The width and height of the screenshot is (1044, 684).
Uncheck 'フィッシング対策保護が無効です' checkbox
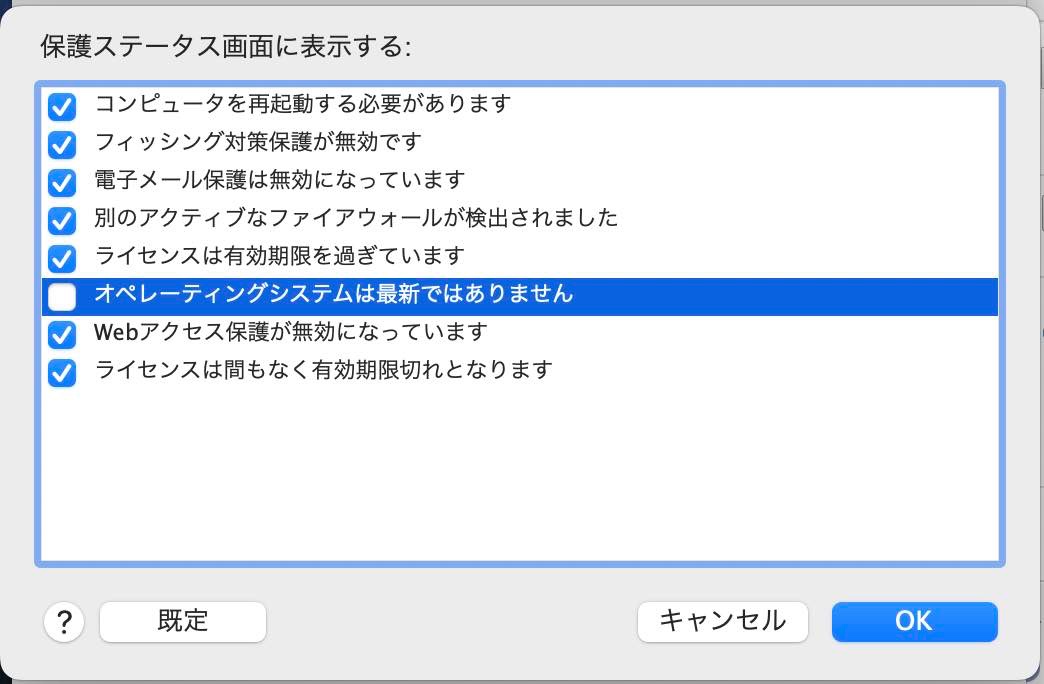[62, 144]
